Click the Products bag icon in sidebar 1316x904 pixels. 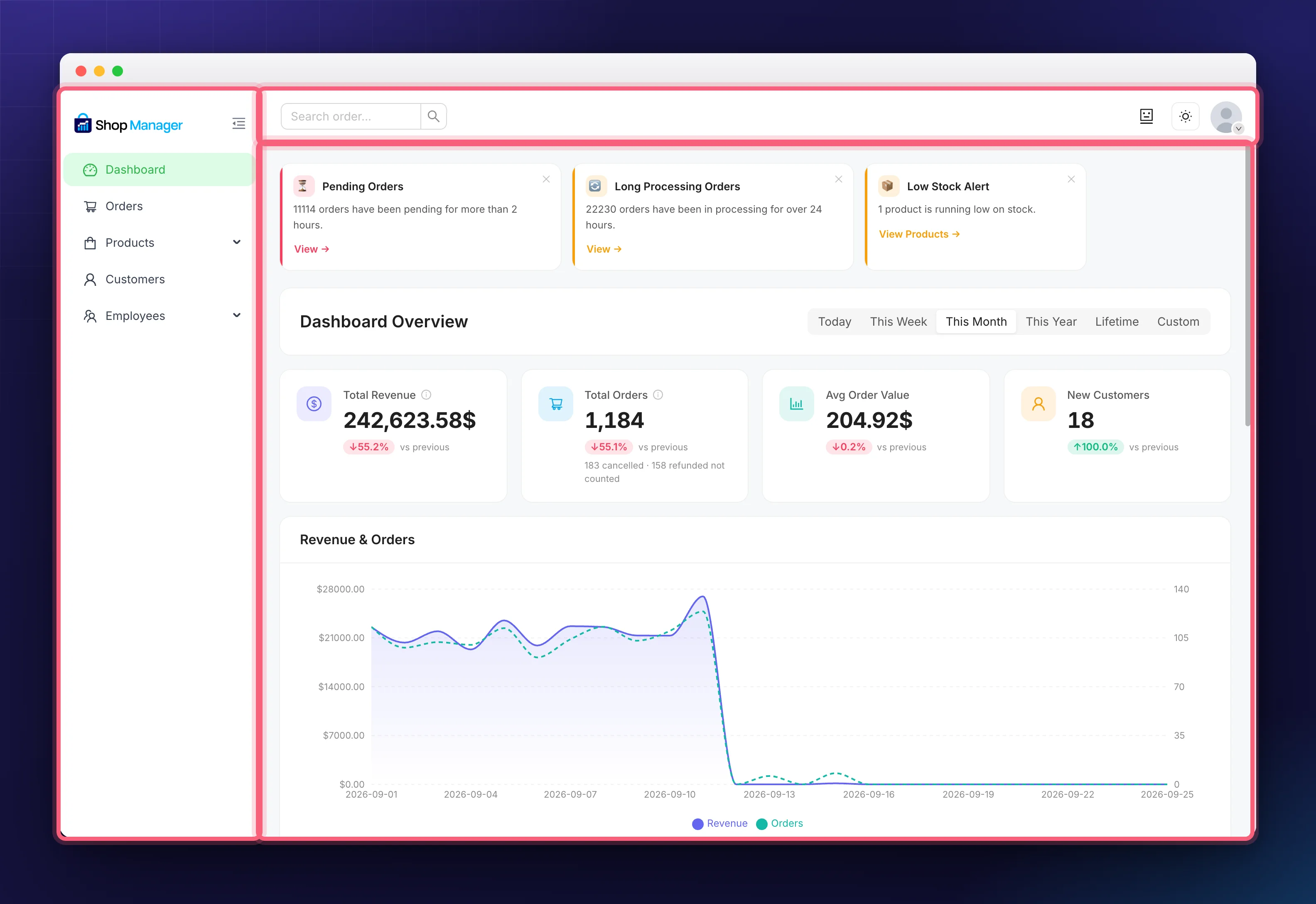click(x=90, y=243)
